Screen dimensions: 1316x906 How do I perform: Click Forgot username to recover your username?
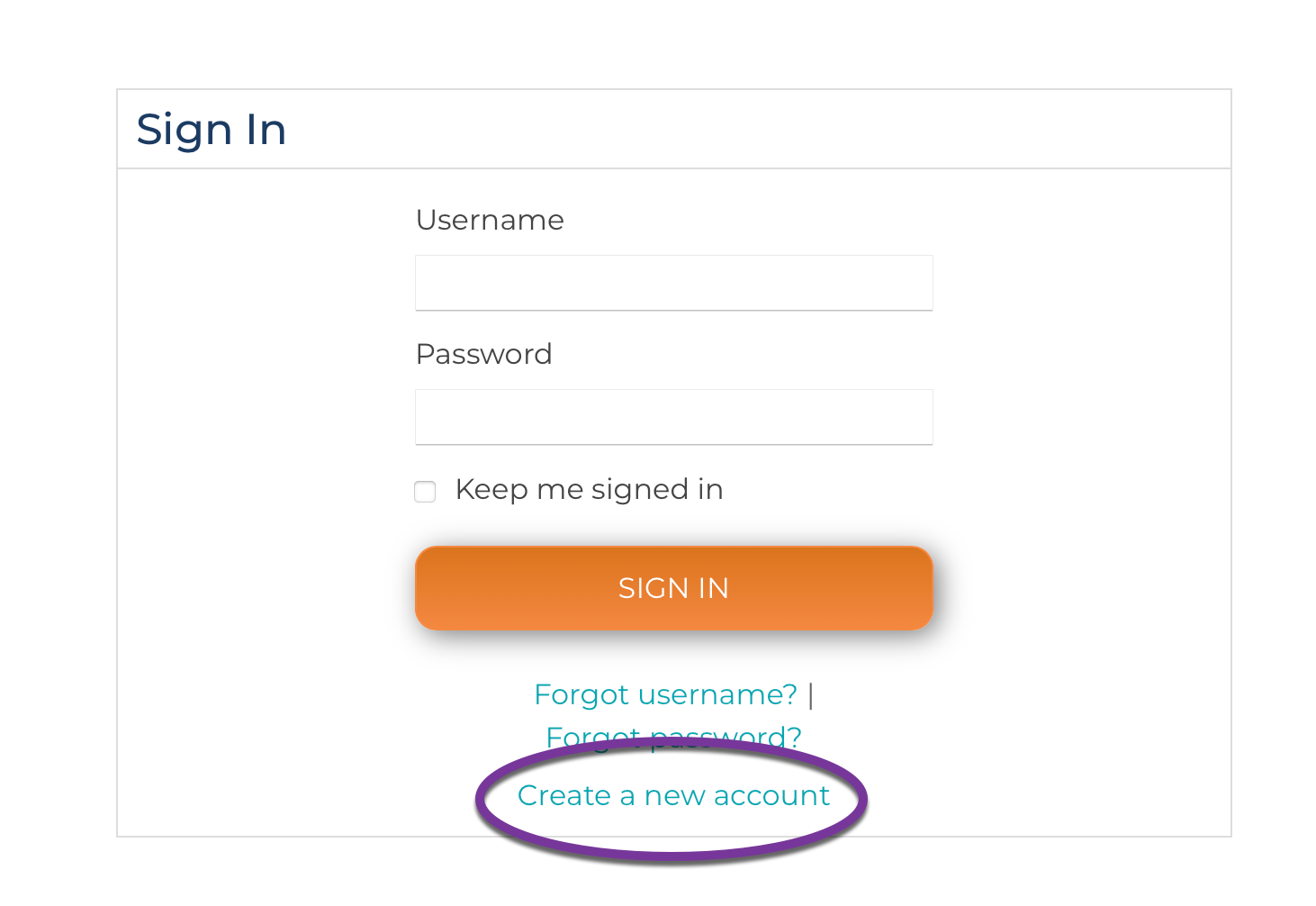pos(665,693)
